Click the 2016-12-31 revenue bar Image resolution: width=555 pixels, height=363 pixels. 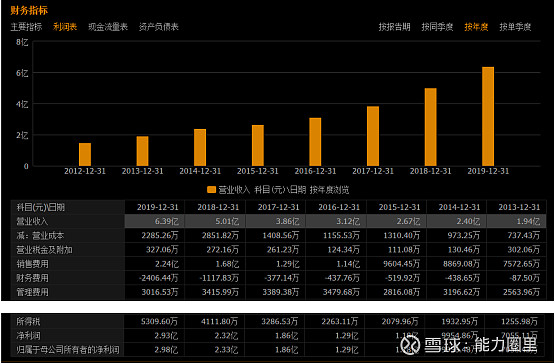tap(315, 142)
